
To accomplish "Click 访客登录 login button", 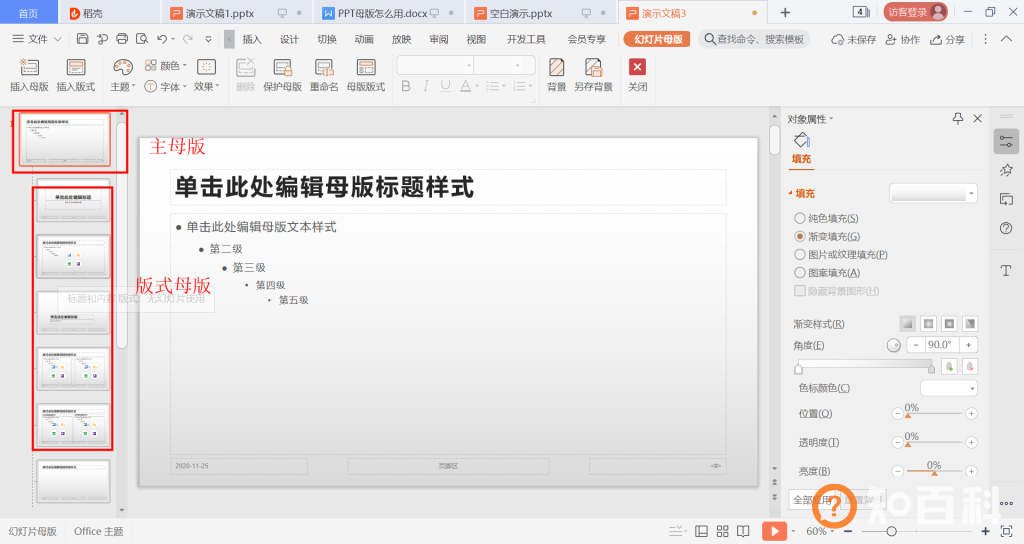I will pyautogui.click(x=915, y=12).
